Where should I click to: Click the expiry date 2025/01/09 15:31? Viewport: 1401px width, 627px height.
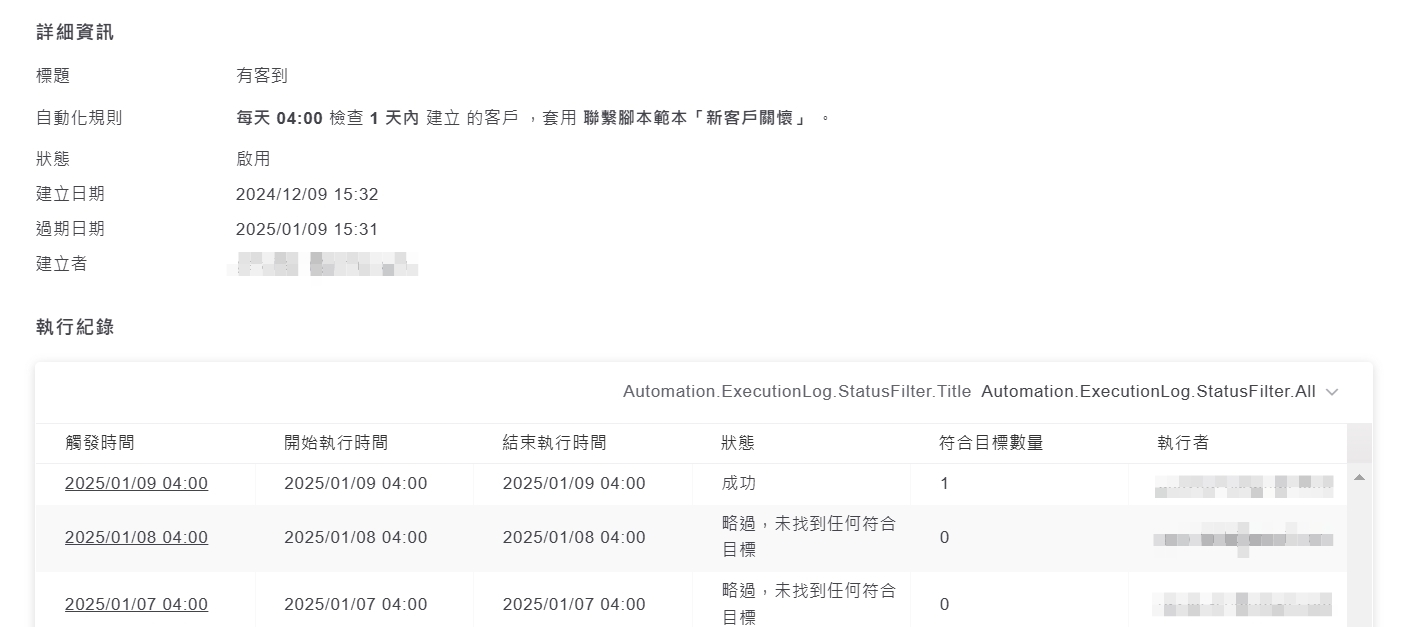coord(307,229)
